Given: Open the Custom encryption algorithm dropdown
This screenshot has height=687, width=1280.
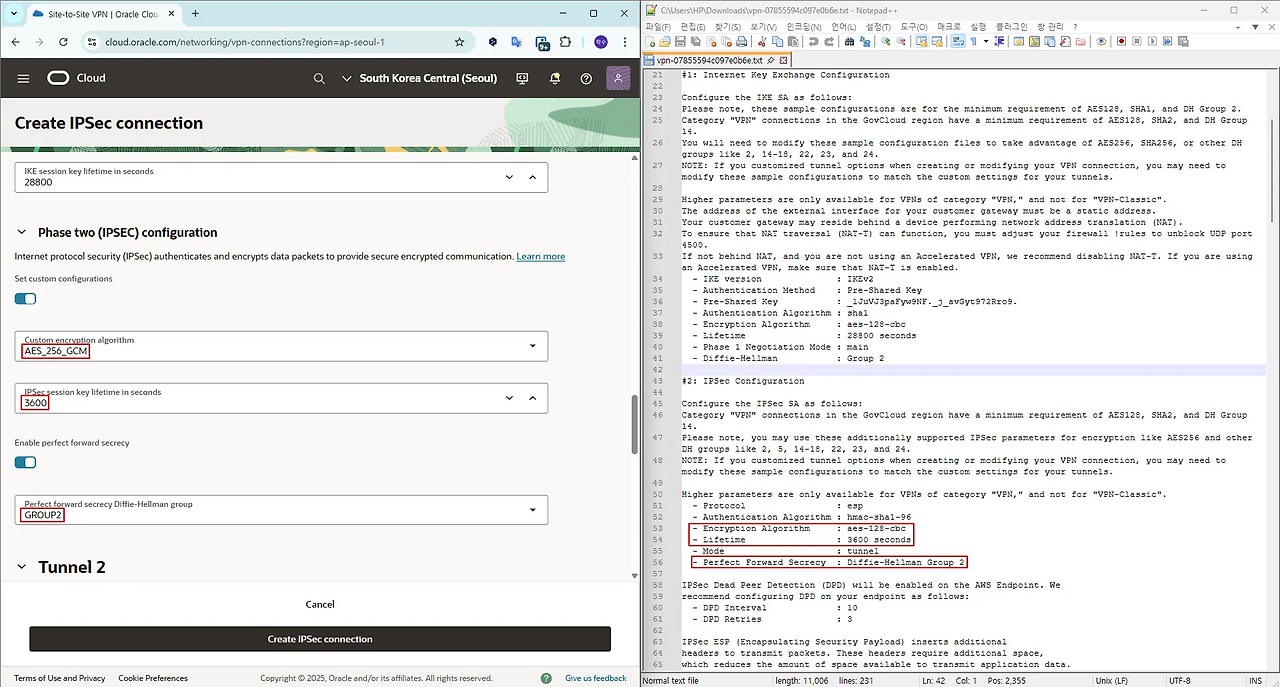Looking at the screenshot, I should (531, 347).
